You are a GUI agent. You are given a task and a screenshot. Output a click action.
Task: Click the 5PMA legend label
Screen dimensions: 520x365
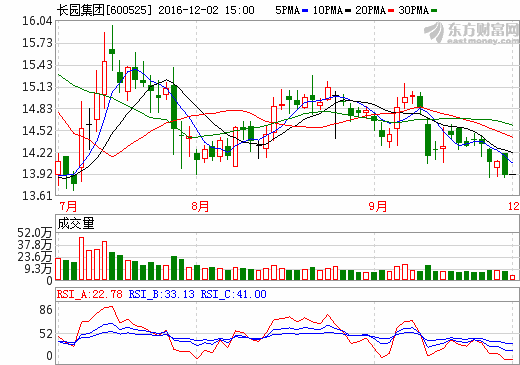click(x=287, y=10)
